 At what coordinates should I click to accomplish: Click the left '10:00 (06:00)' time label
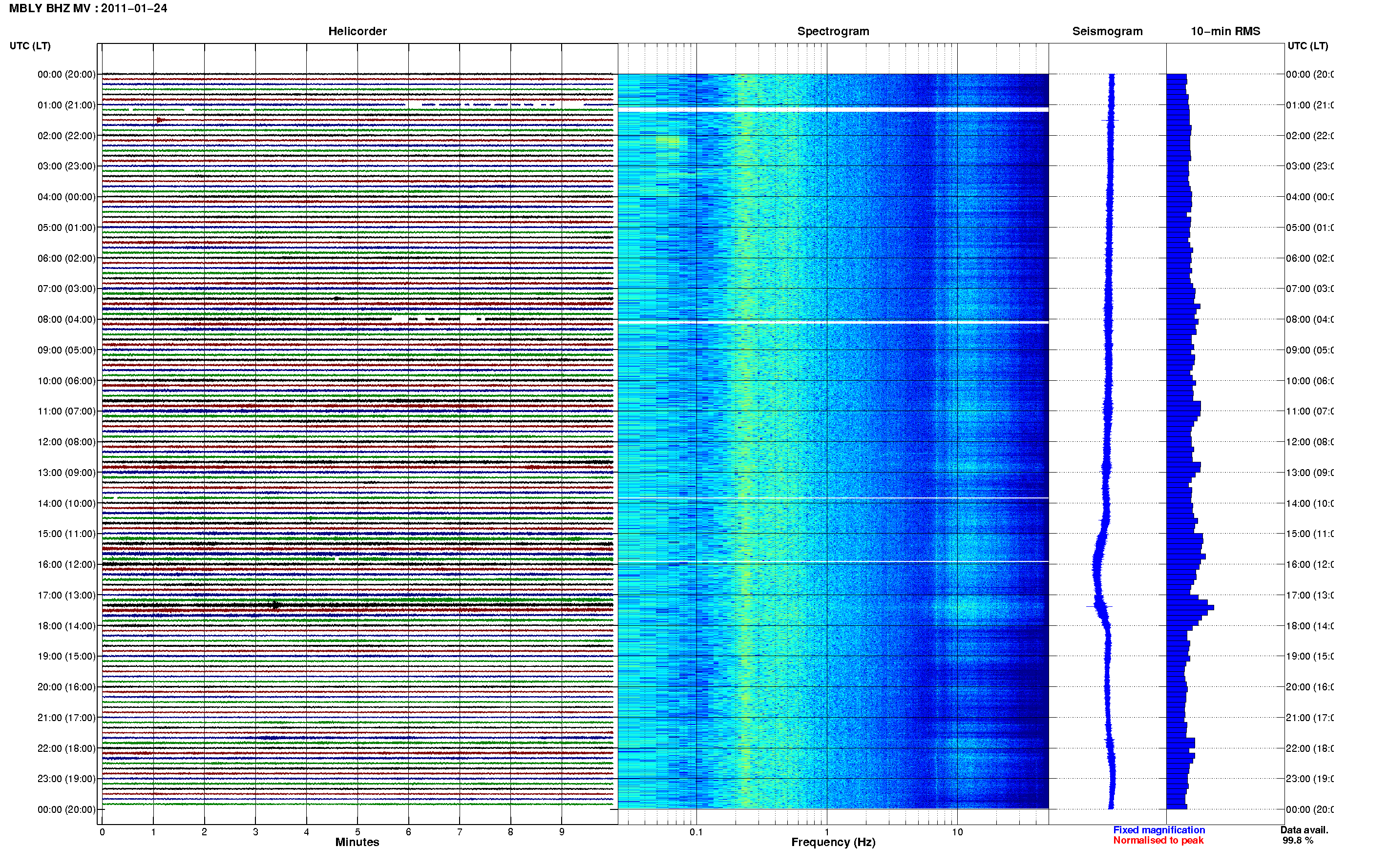pos(66,381)
